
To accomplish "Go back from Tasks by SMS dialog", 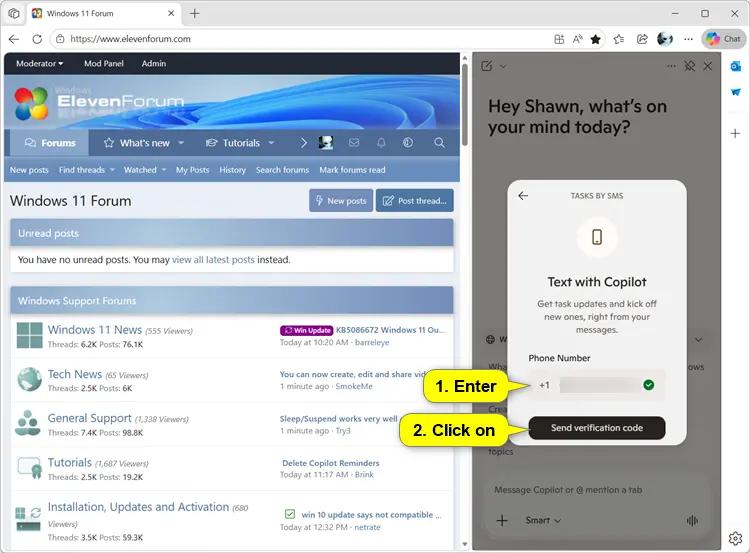I will 523,196.
